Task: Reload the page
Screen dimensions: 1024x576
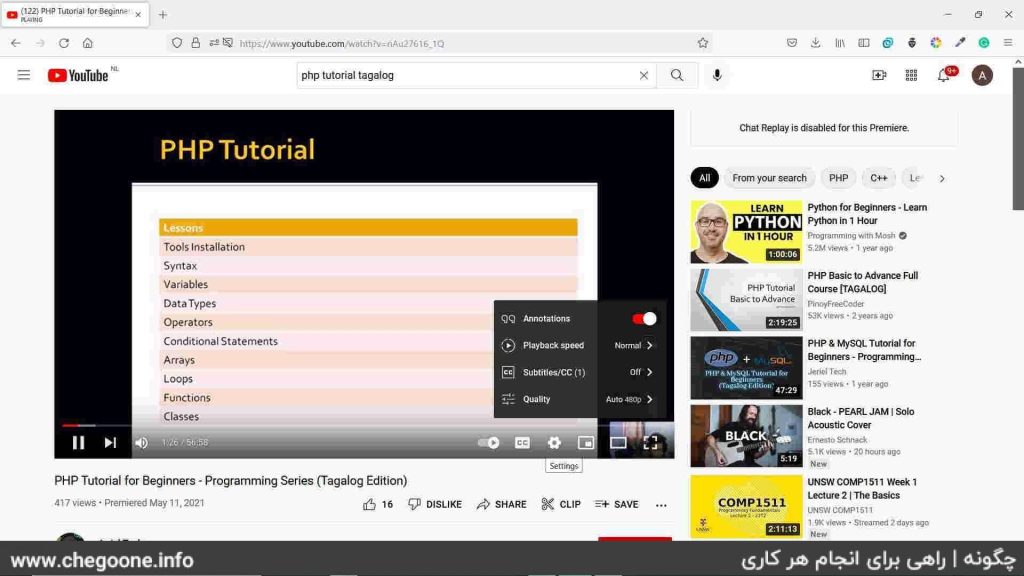Action: pos(63,43)
